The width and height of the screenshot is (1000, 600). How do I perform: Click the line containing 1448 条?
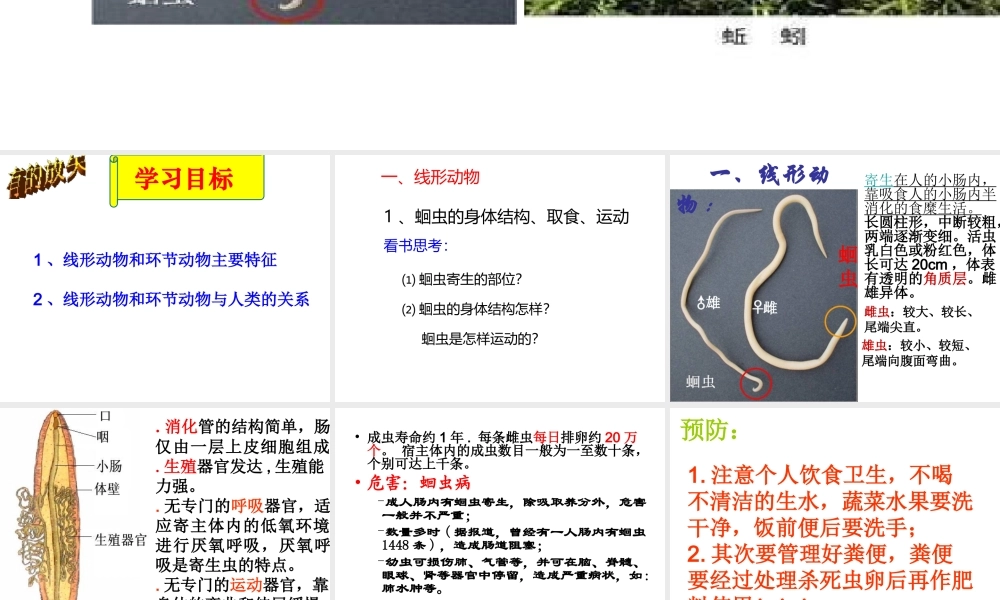click(513, 539)
